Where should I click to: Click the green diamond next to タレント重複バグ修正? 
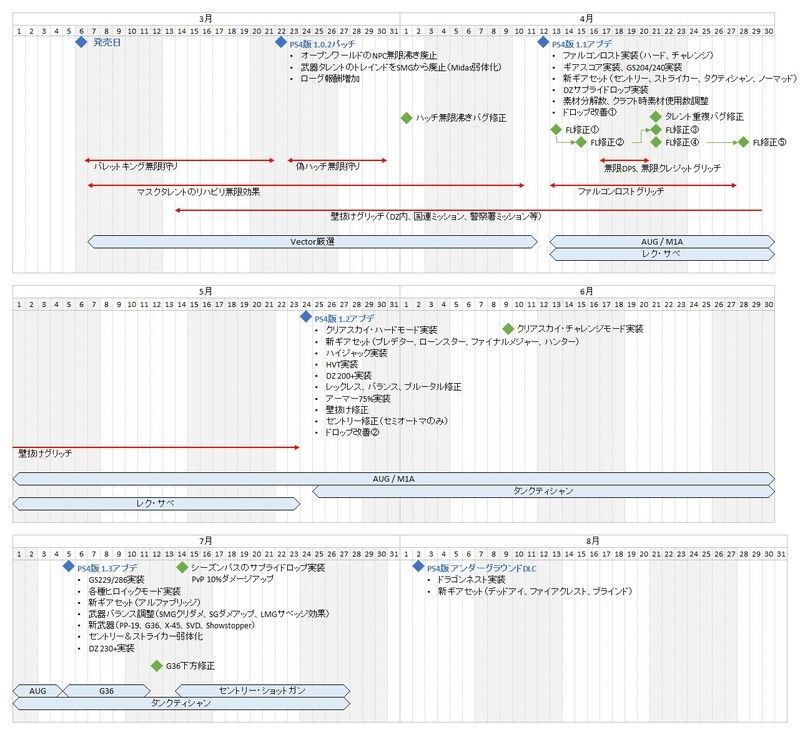(656, 117)
